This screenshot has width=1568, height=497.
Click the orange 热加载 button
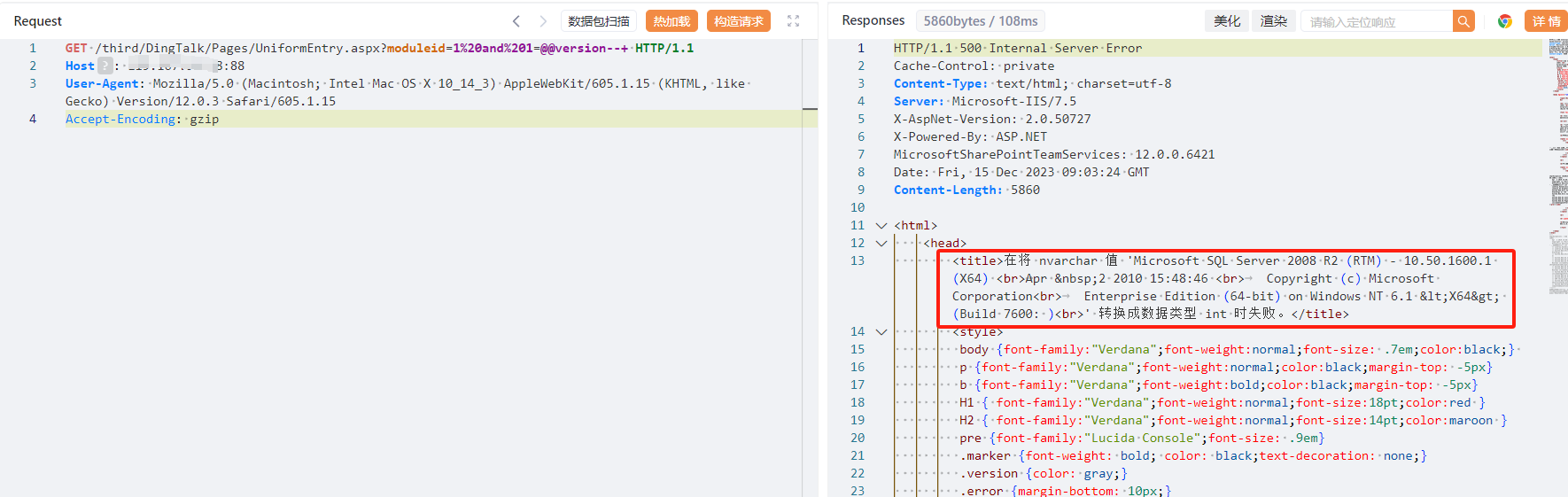671,21
